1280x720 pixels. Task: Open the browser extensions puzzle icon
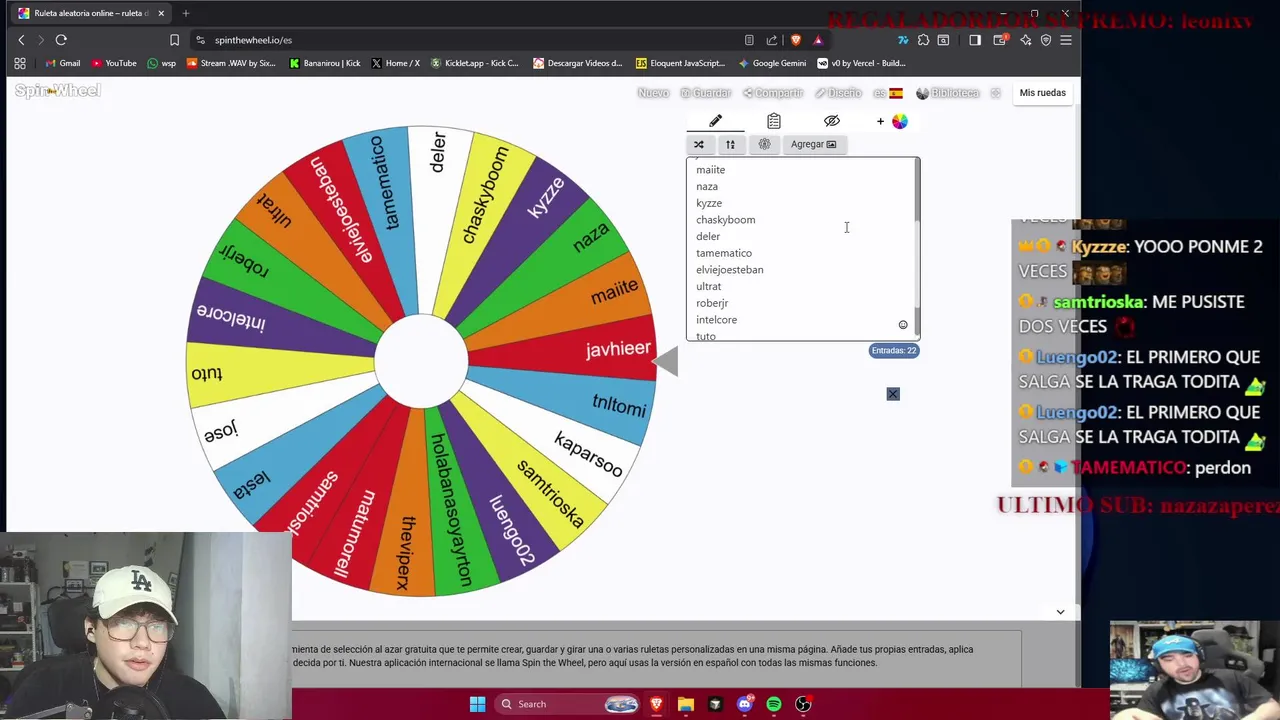(923, 40)
